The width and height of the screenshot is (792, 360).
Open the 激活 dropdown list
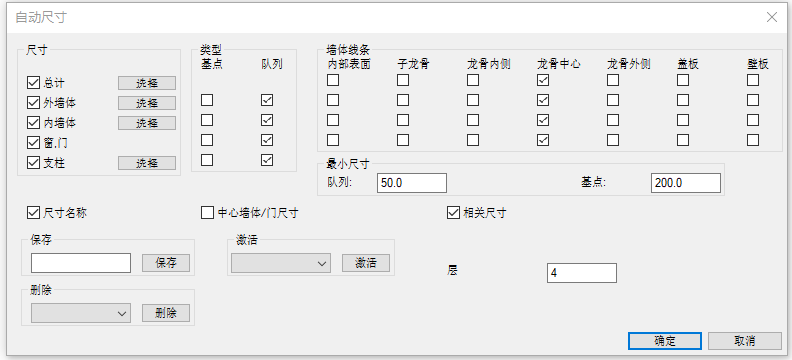click(281, 263)
